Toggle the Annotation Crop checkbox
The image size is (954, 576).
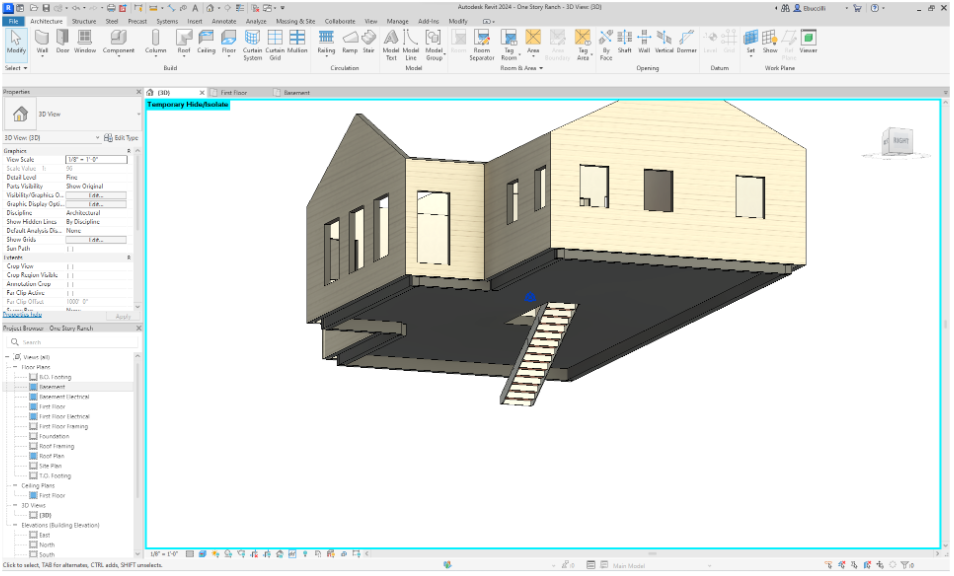[71, 284]
